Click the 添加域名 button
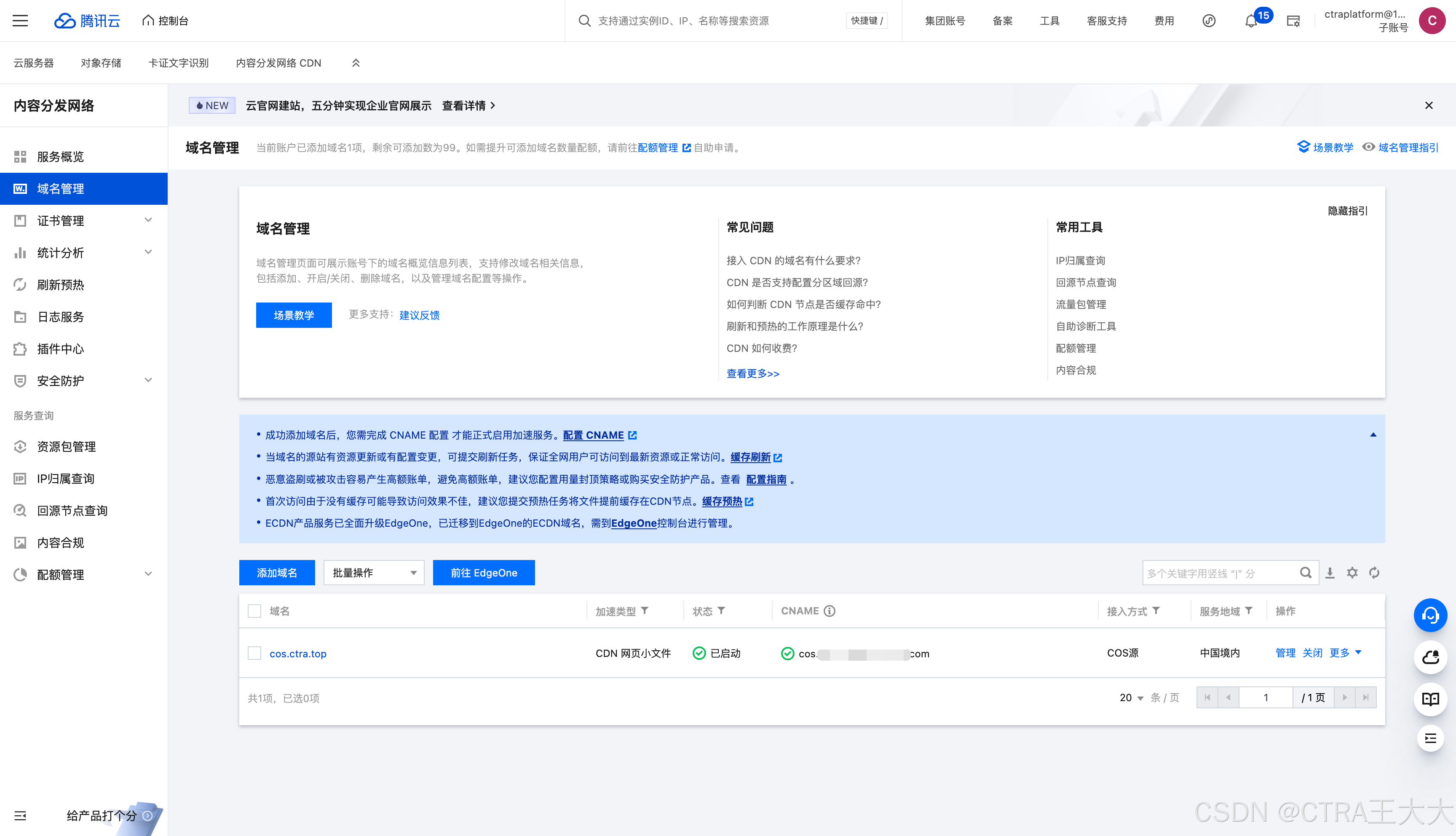The image size is (1456, 836). coord(277,573)
